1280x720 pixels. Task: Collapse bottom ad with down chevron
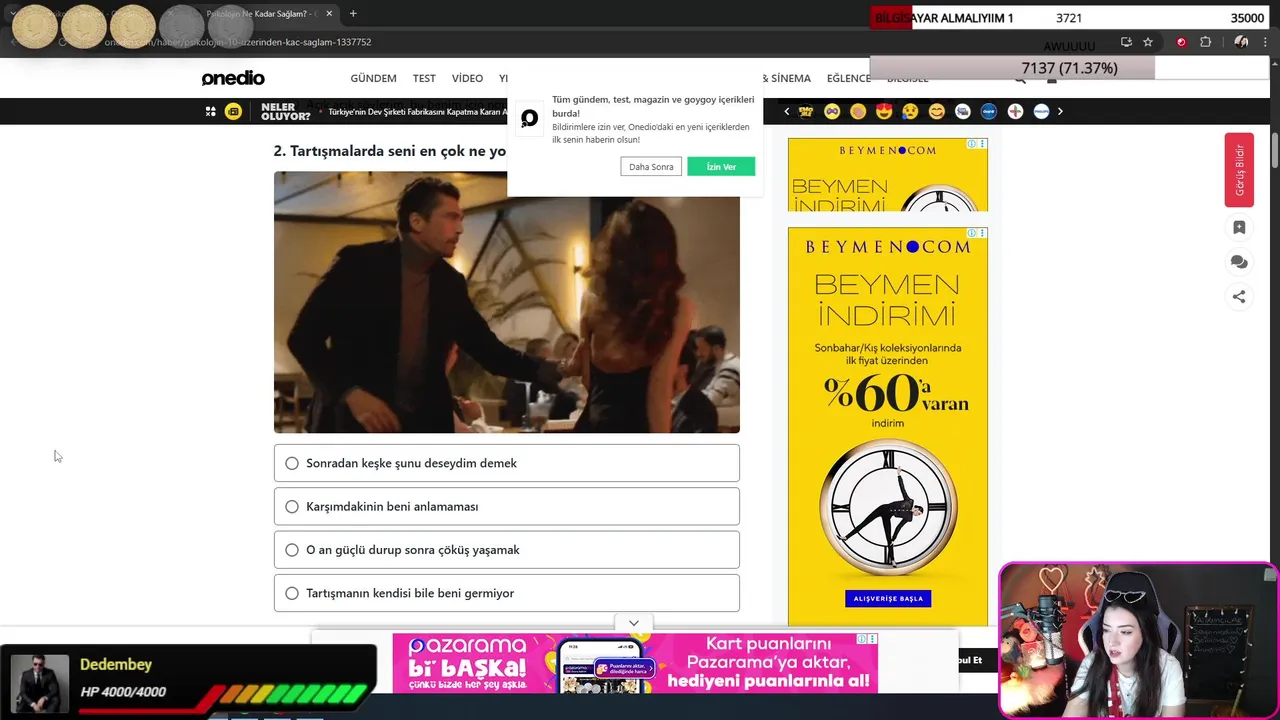634,623
